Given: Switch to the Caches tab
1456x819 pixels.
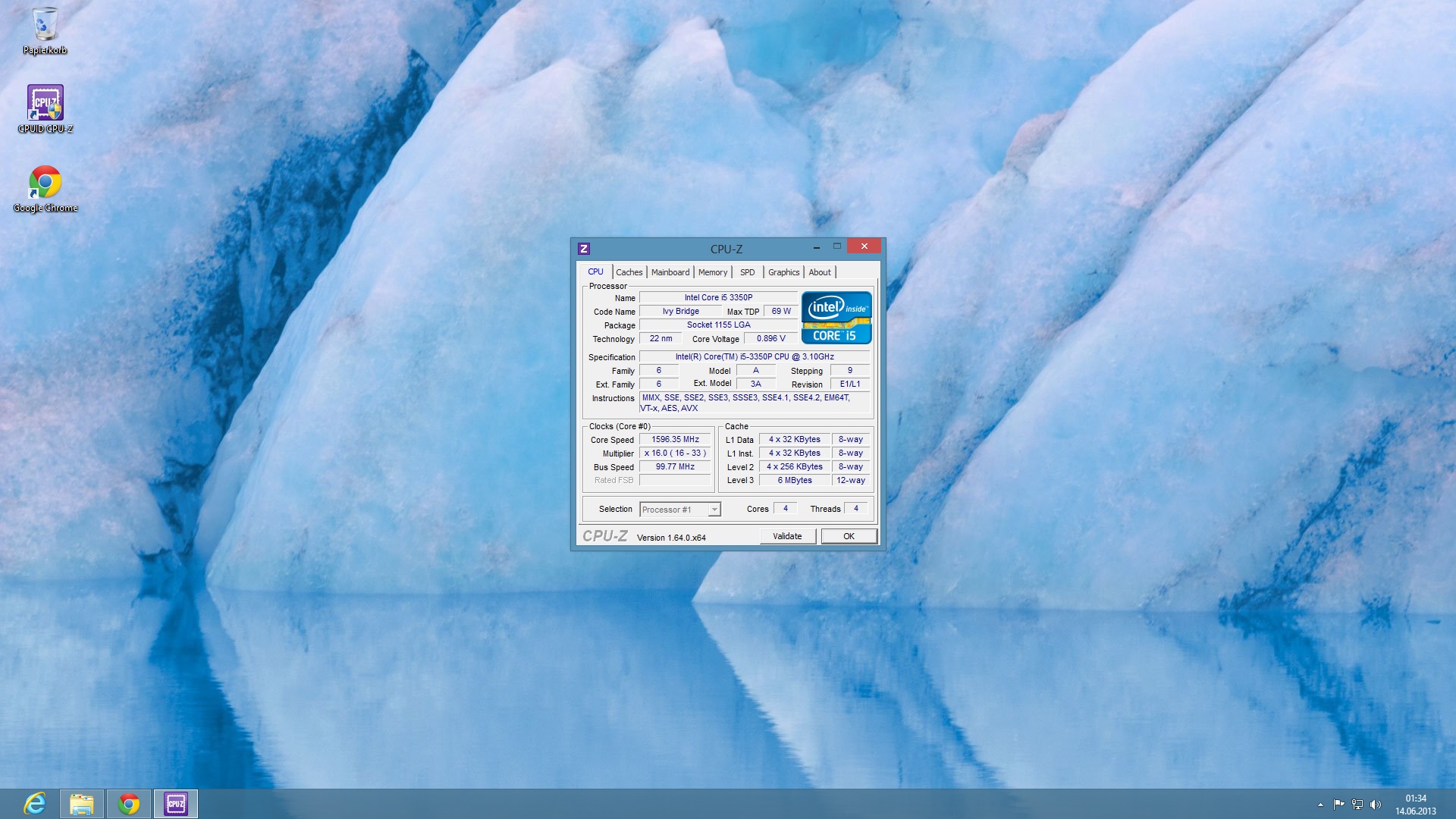Looking at the screenshot, I should click(x=629, y=272).
